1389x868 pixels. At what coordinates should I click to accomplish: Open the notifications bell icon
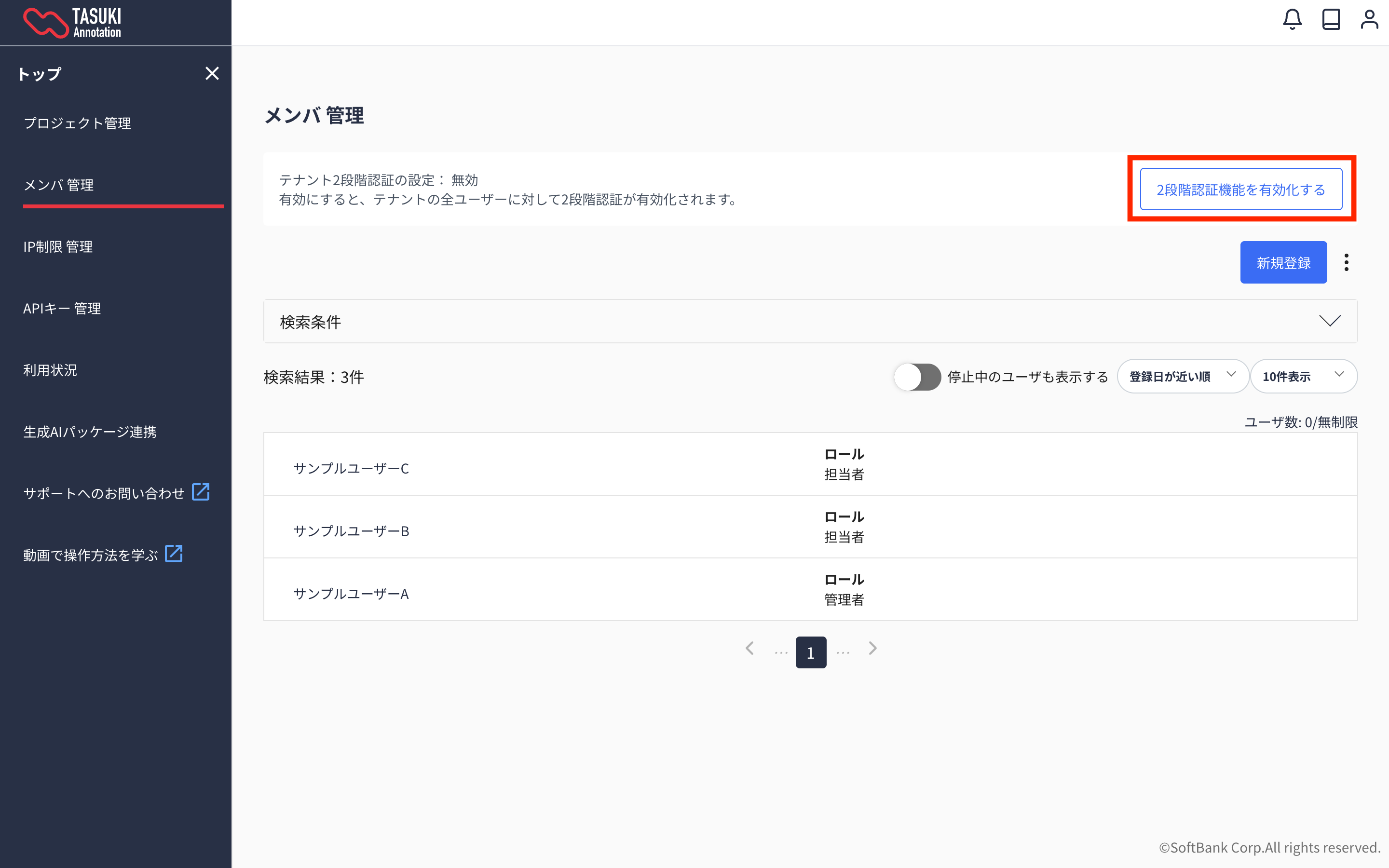pos(1292,19)
